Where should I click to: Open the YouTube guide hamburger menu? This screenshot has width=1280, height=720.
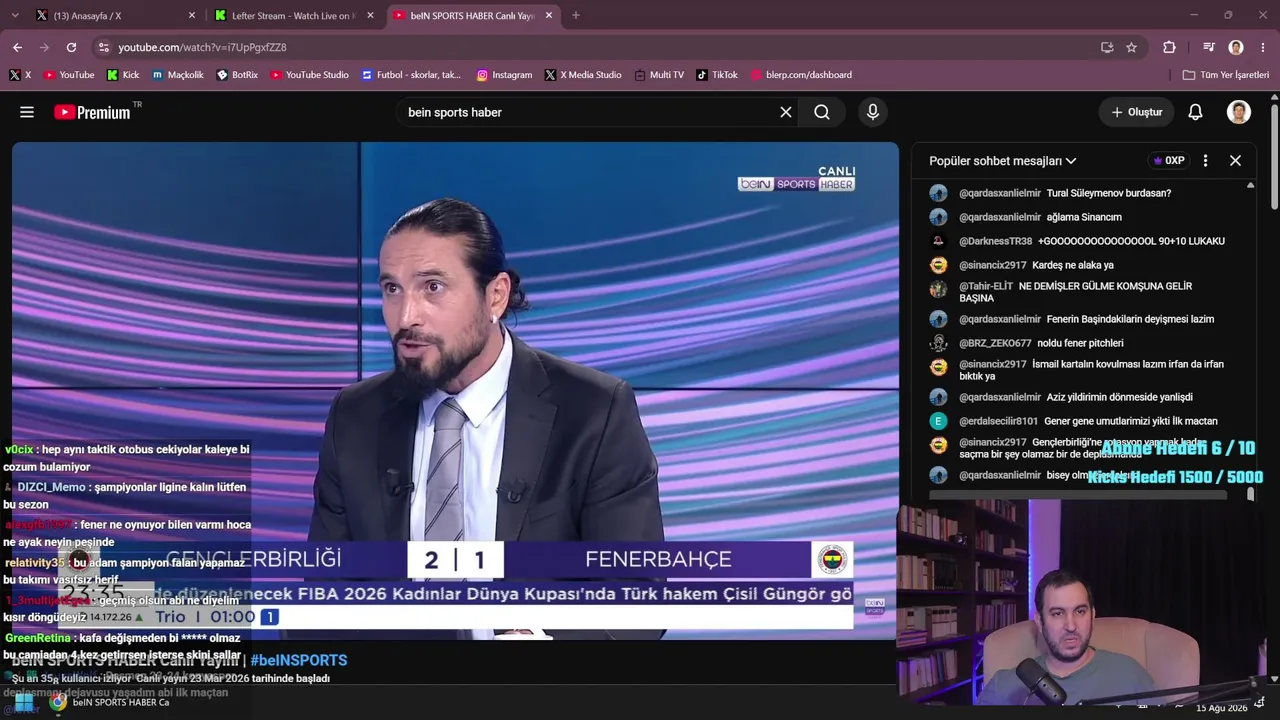pos(27,112)
